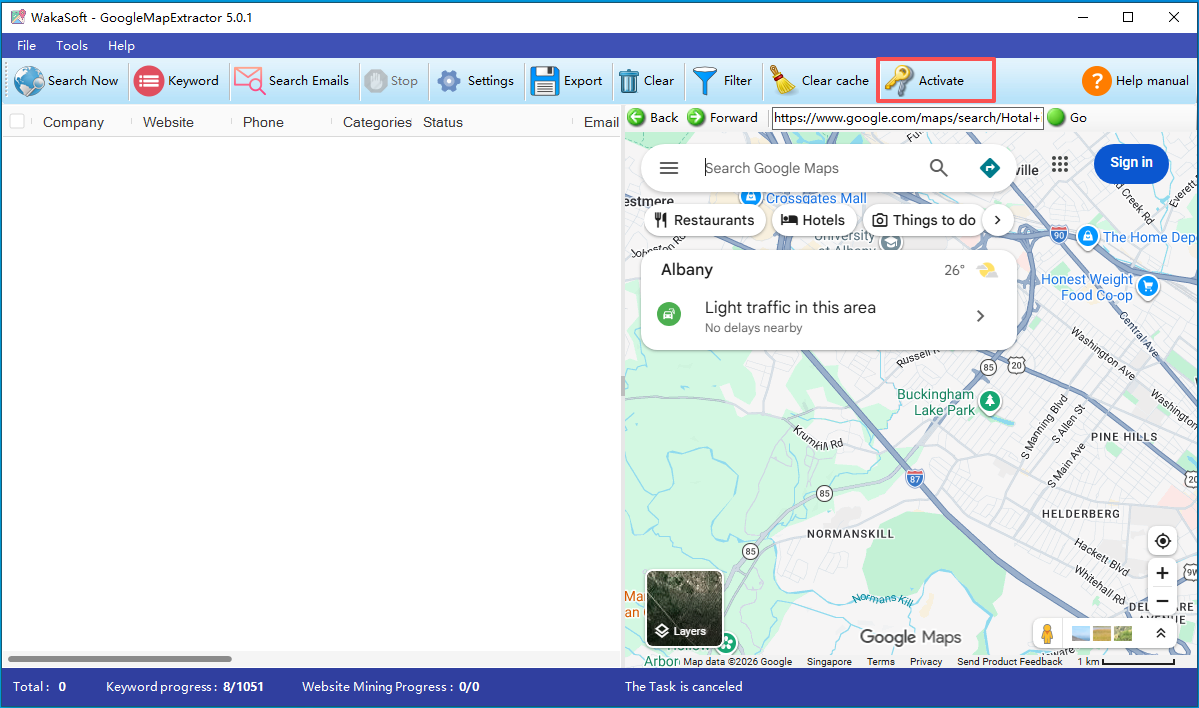Viewport: 1199px width, 708px height.
Task: Open the Privacy link
Action: [926, 661]
